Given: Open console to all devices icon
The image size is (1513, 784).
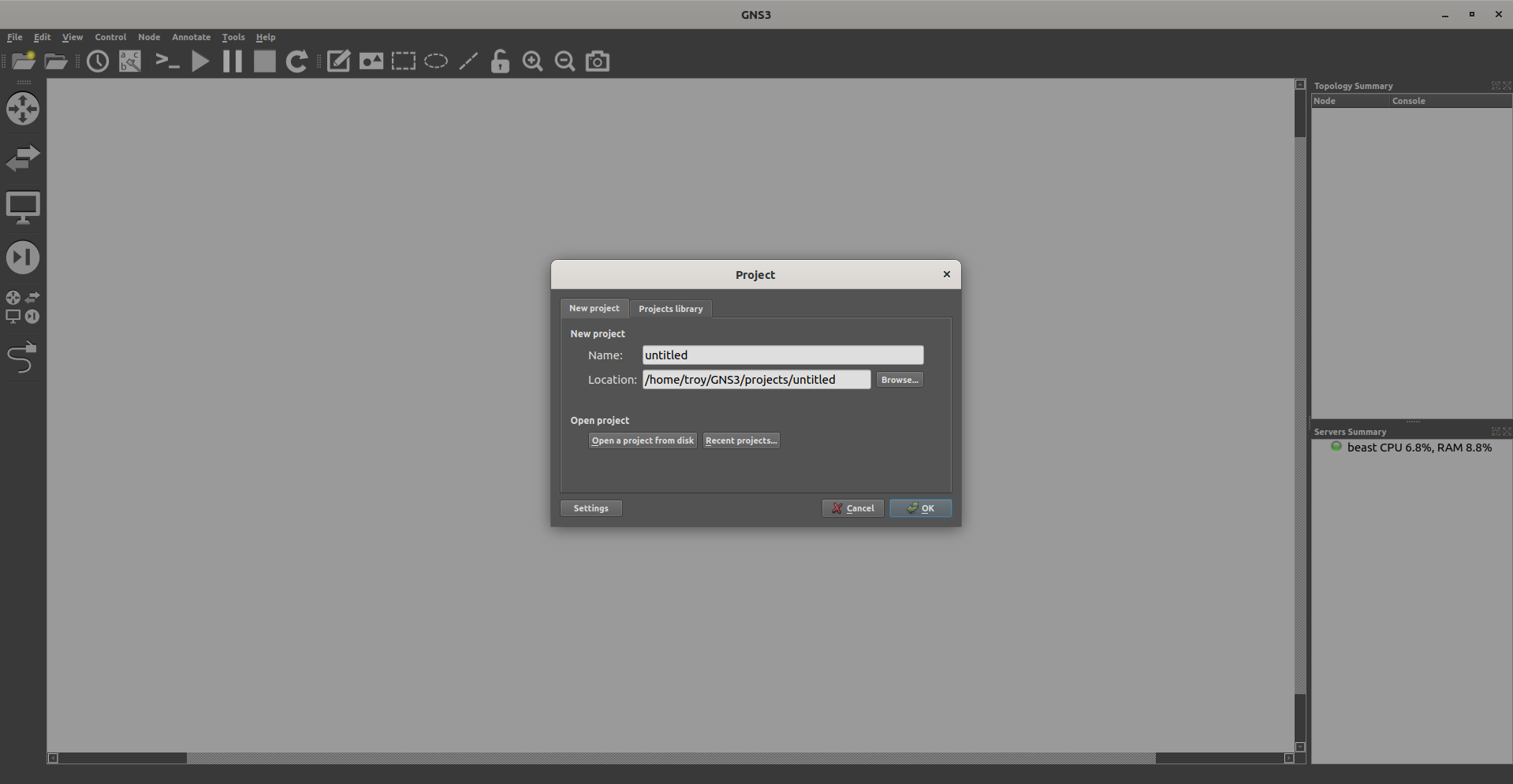Looking at the screenshot, I should click(x=167, y=61).
